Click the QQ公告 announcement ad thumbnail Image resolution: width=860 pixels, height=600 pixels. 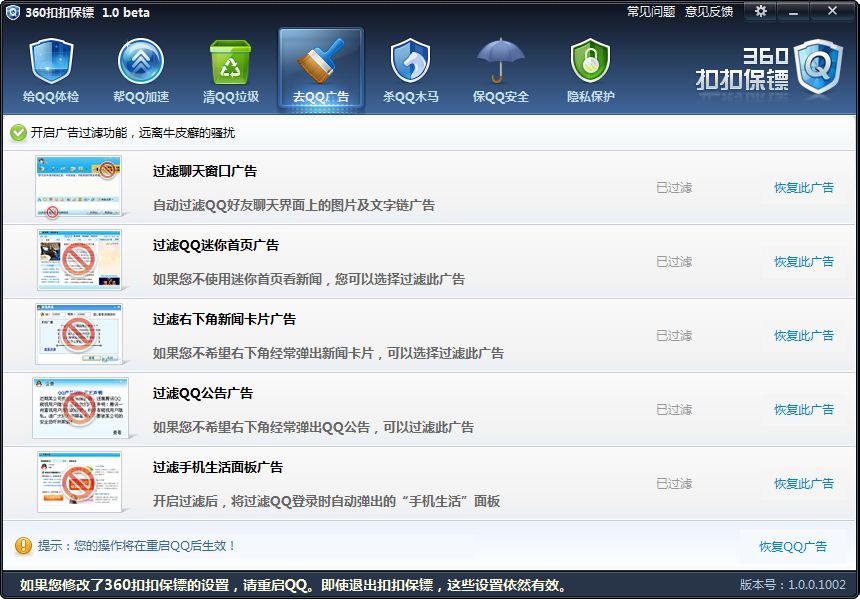coord(80,408)
